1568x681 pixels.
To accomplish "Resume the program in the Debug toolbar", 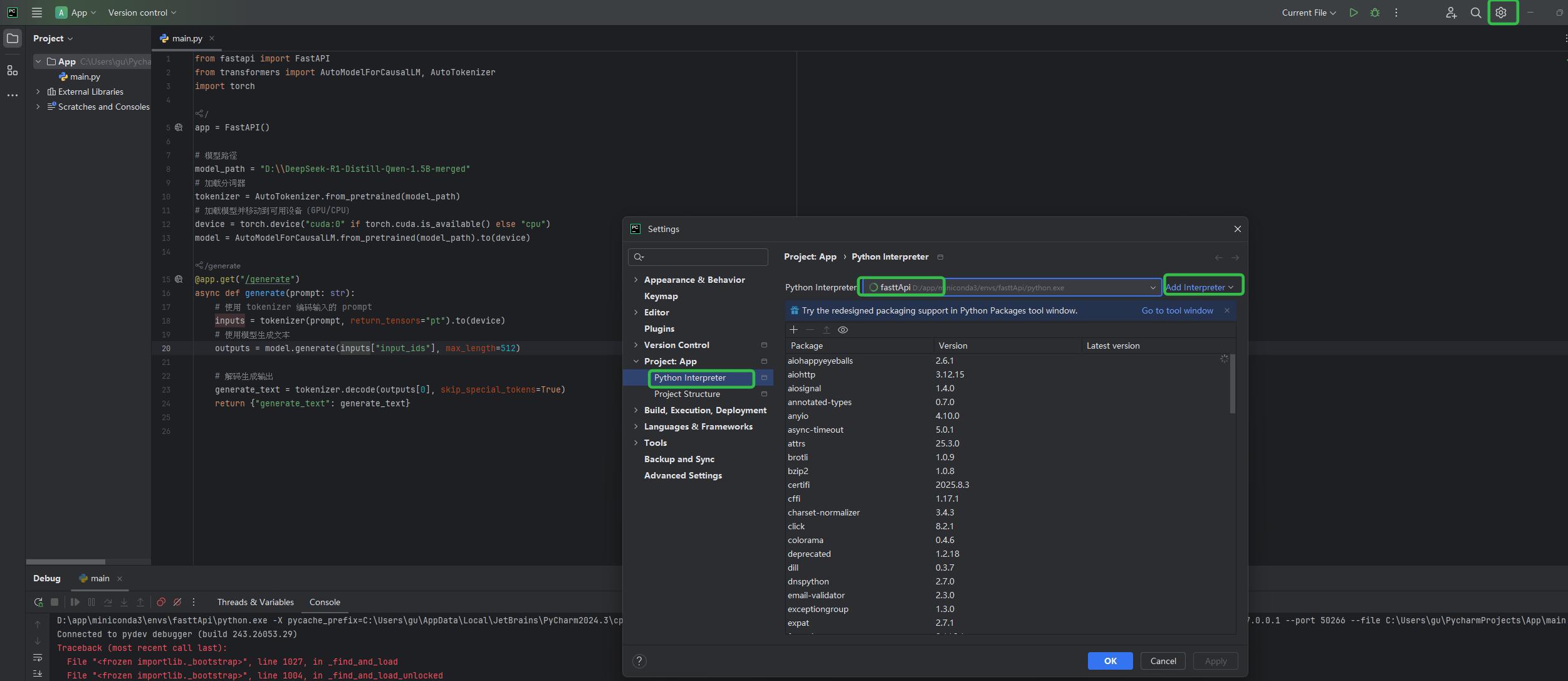I will click(x=75, y=602).
